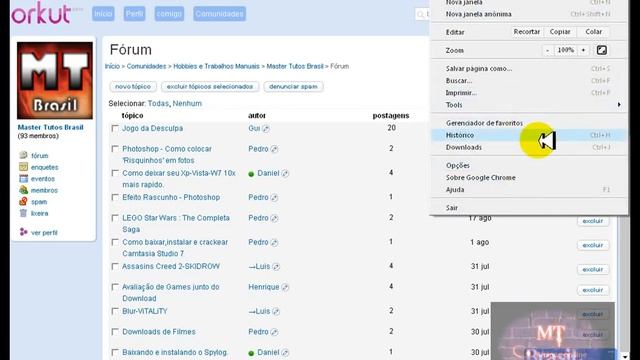Image resolution: width=640 pixels, height=360 pixels.
Task: Click Buscar in the Chrome menu
Action: pyautogui.click(x=529, y=81)
